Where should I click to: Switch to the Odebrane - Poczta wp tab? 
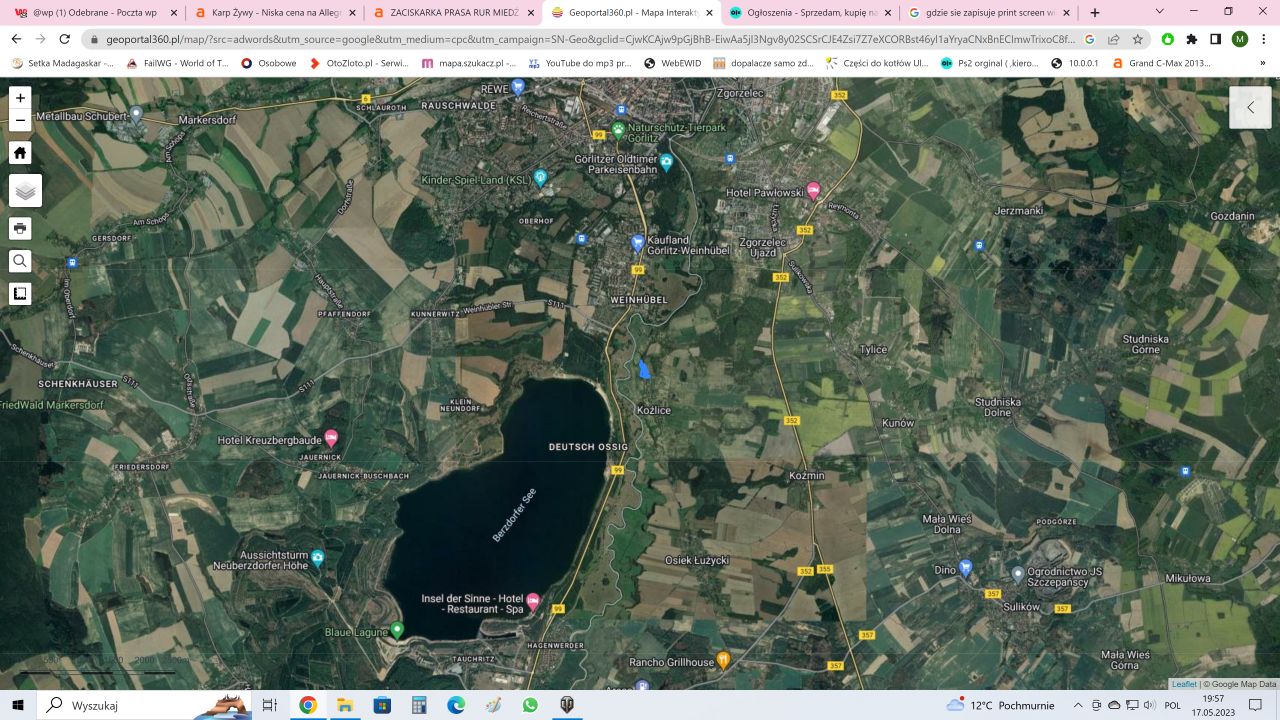pos(96,13)
